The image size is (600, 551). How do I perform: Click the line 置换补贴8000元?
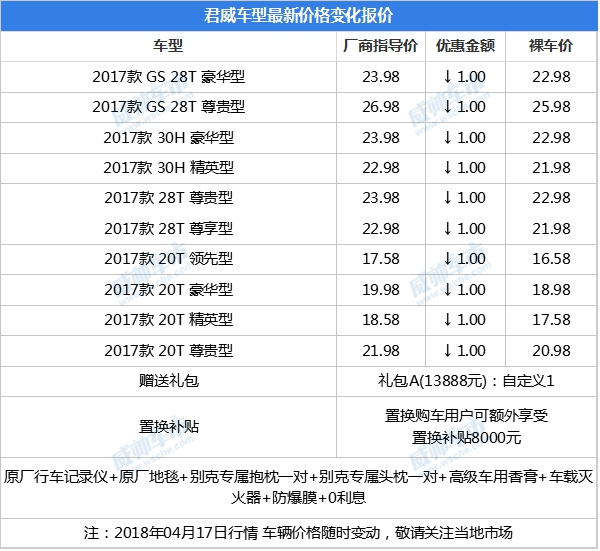point(466,438)
